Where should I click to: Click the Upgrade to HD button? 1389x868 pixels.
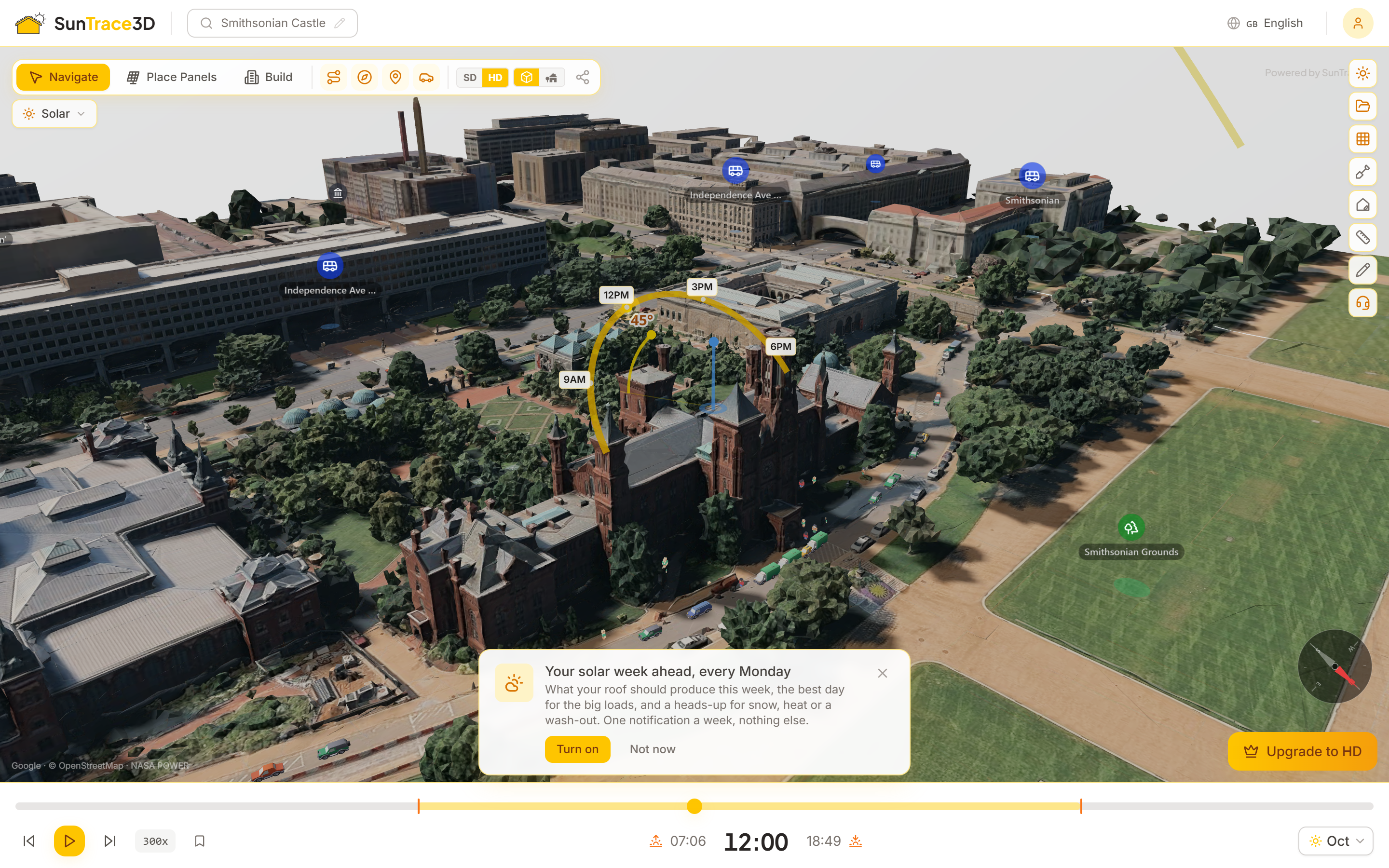1302,751
